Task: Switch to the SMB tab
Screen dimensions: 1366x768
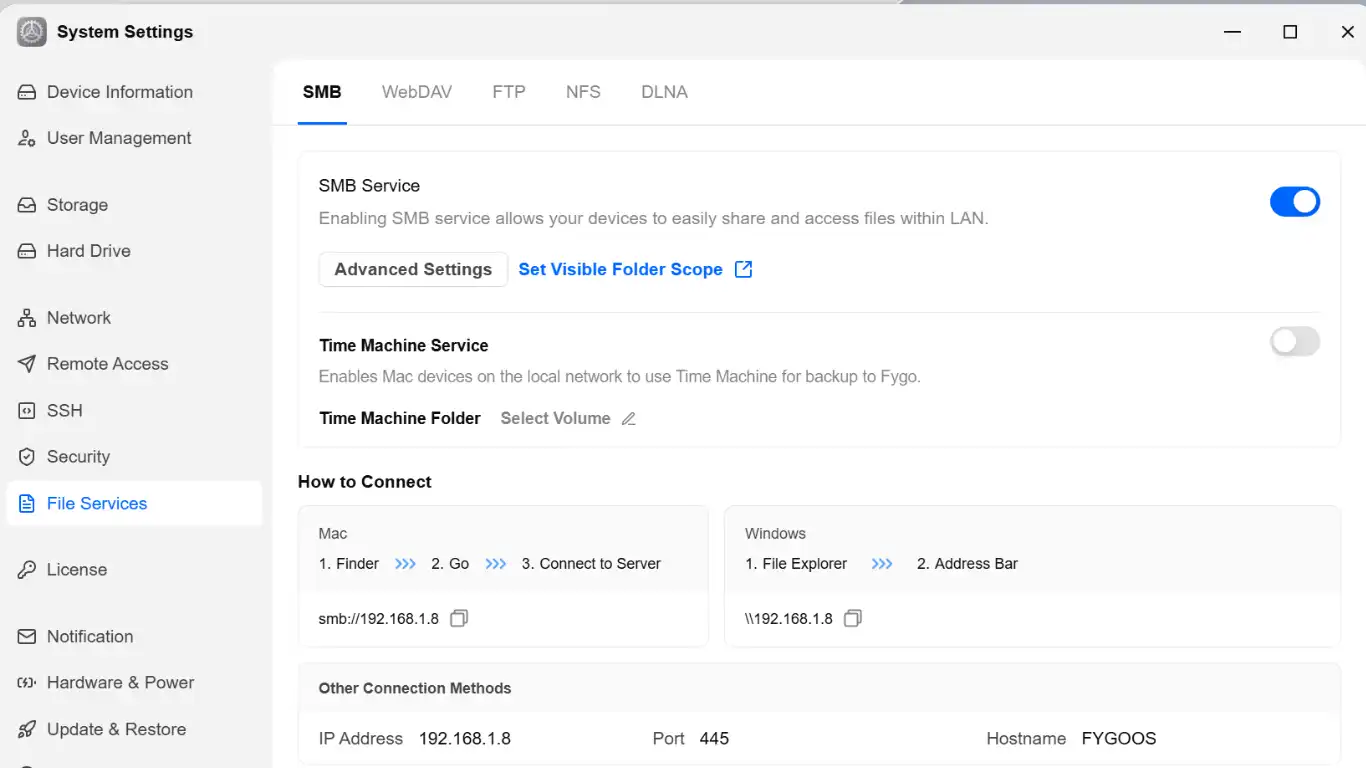Action: 322,92
